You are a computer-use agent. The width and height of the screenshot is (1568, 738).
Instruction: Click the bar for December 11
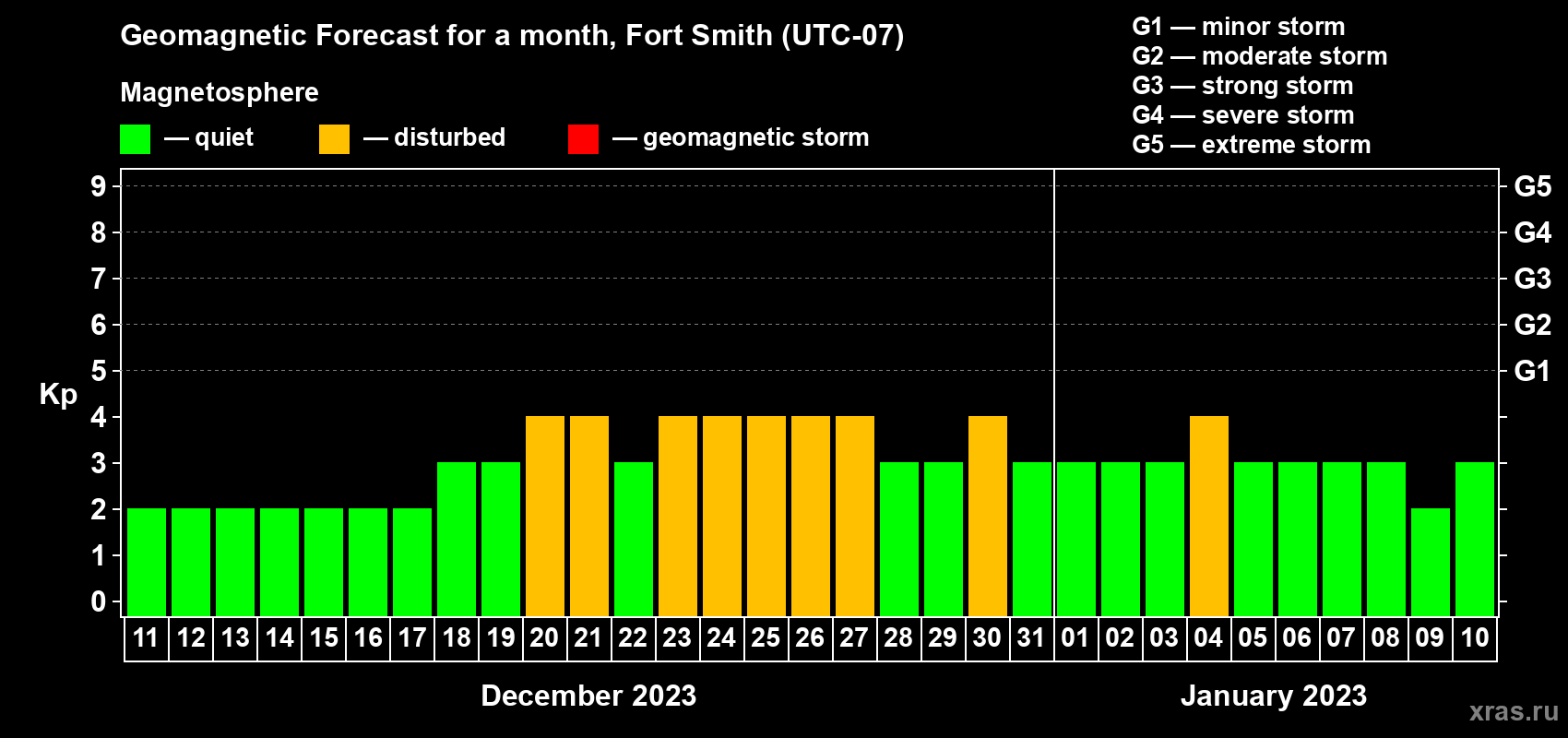point(147,562)
